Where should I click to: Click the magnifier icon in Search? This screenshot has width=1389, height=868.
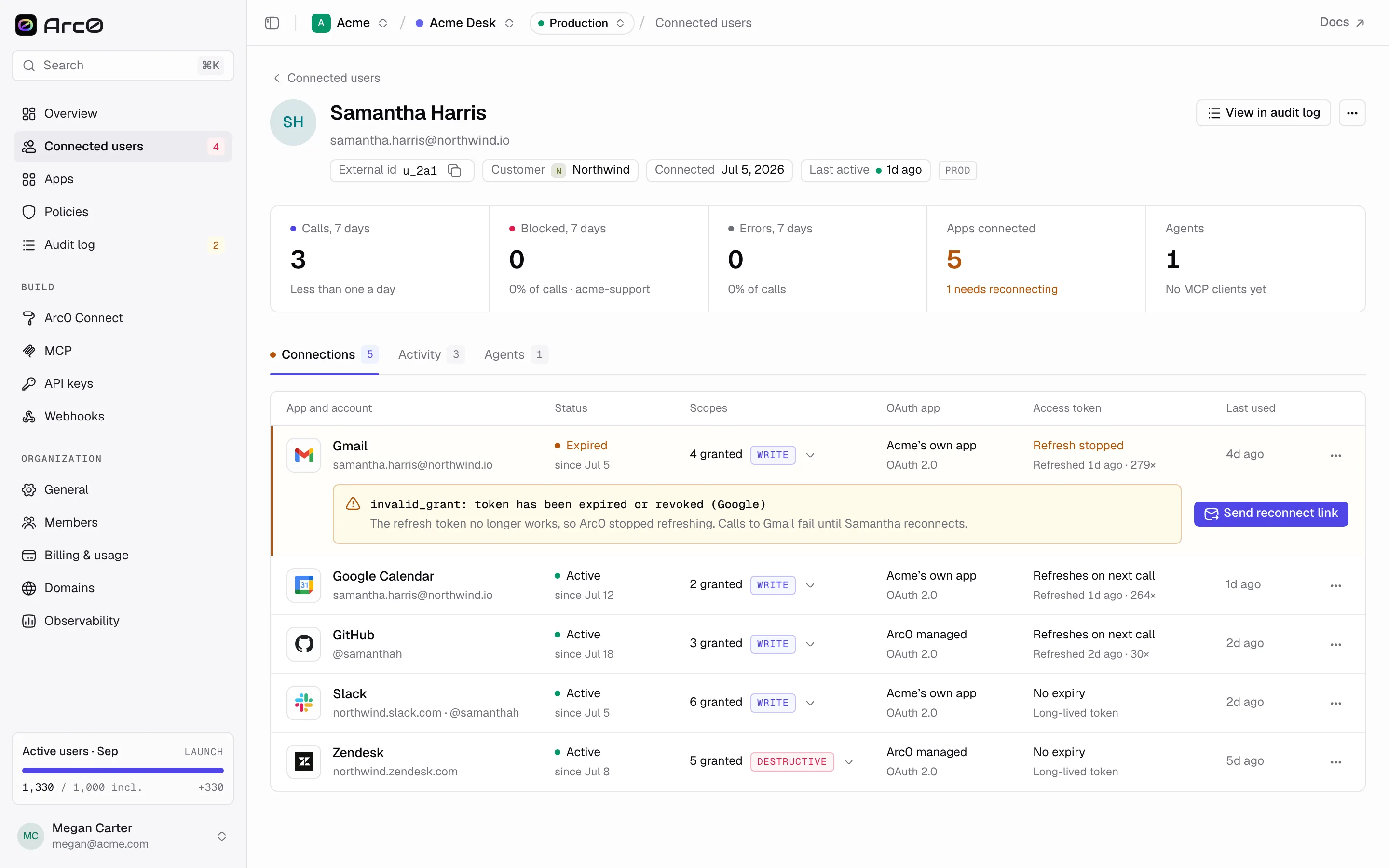29,66
